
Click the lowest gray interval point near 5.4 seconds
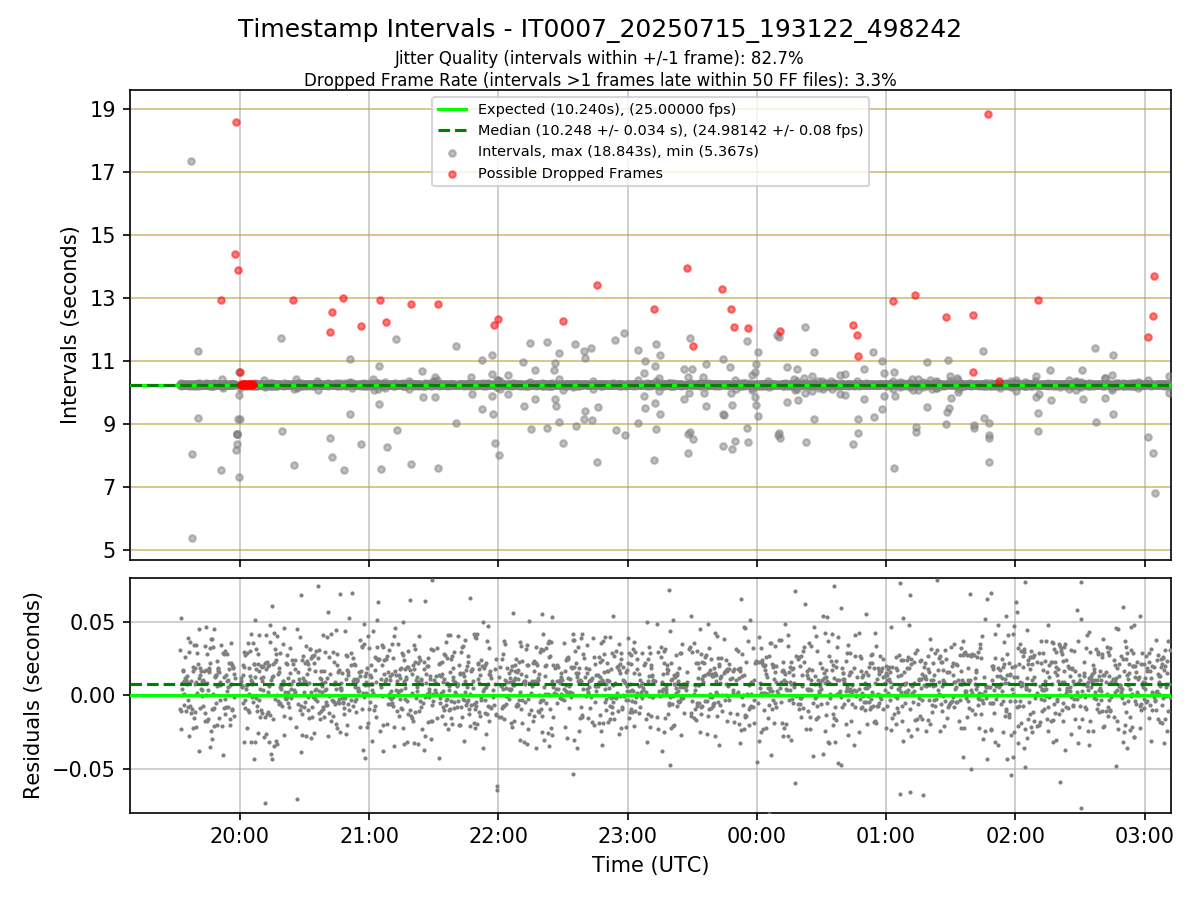click(x=192, y=538)
